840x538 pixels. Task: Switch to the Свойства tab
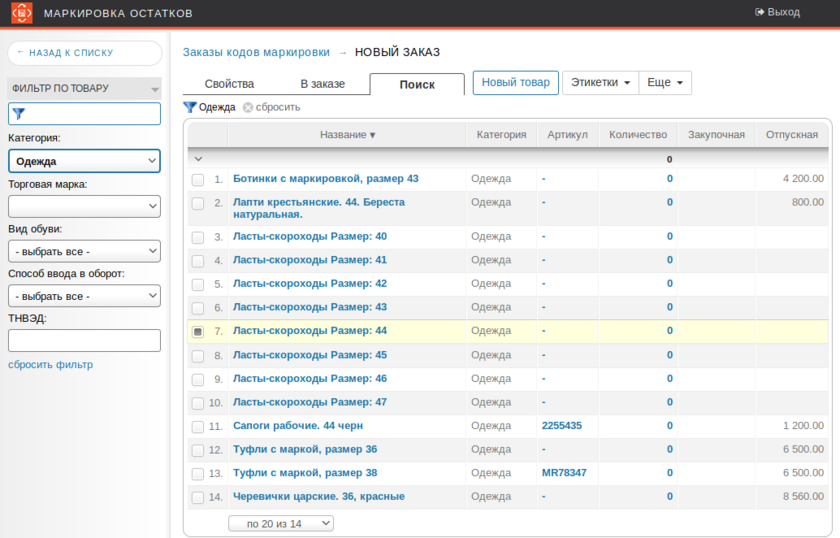(x=229, y=84)
